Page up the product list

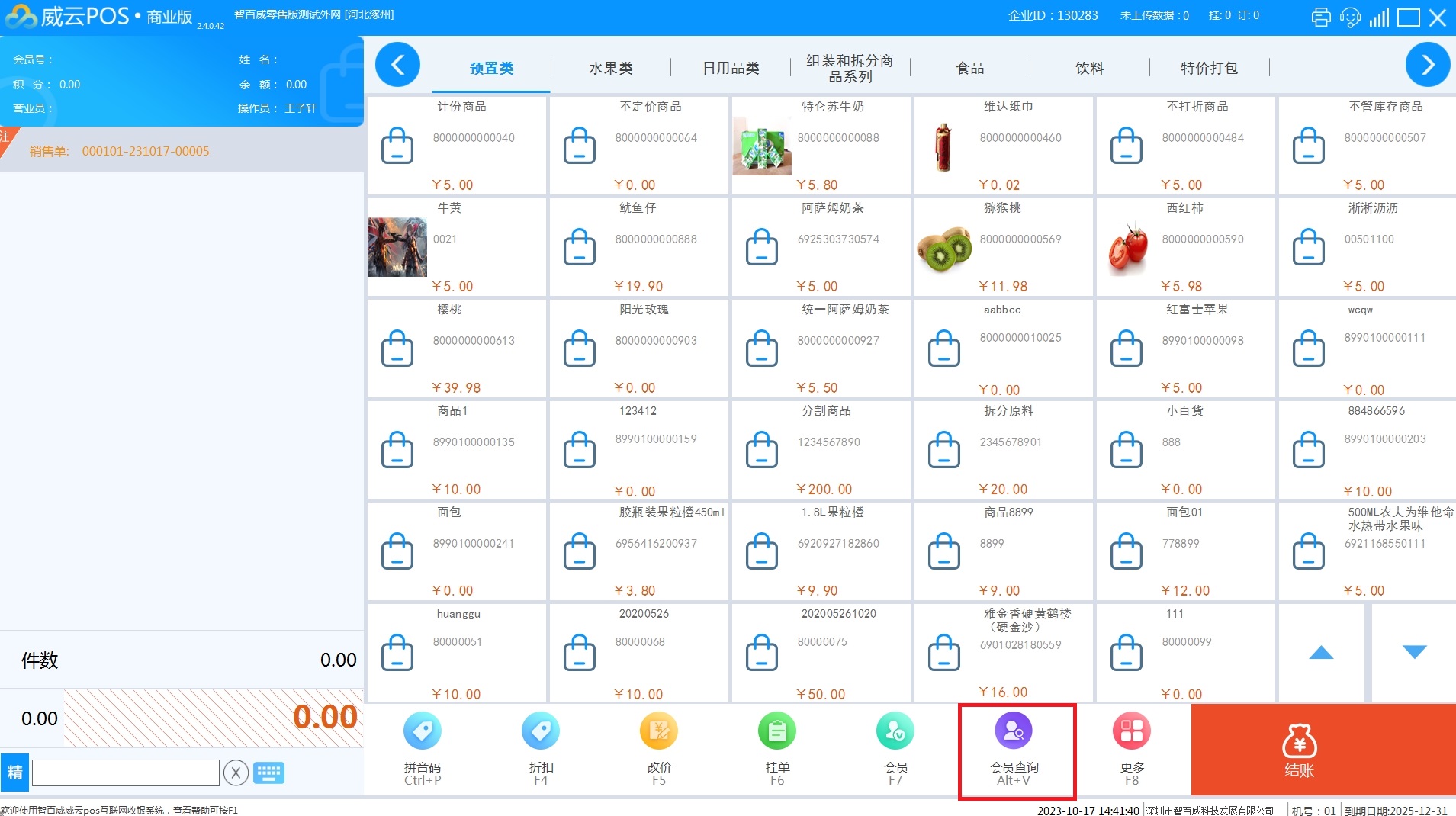click(1321, 652)
